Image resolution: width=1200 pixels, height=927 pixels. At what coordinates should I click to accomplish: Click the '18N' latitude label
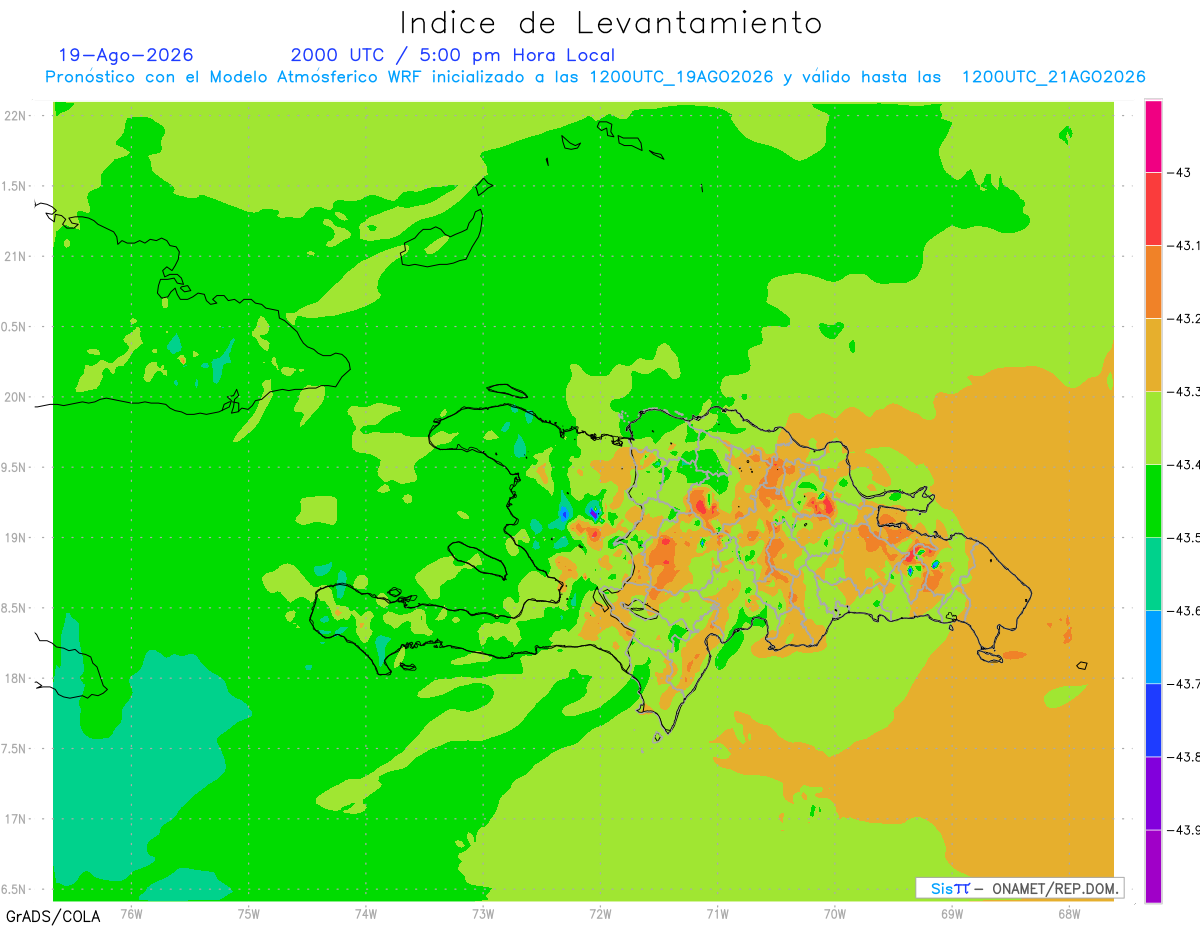17,678
